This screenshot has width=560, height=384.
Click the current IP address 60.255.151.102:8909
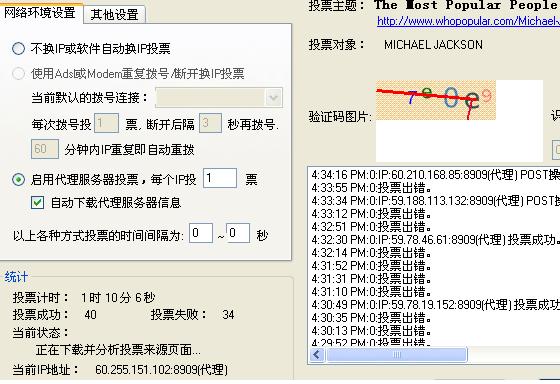(x=161, y=369)
